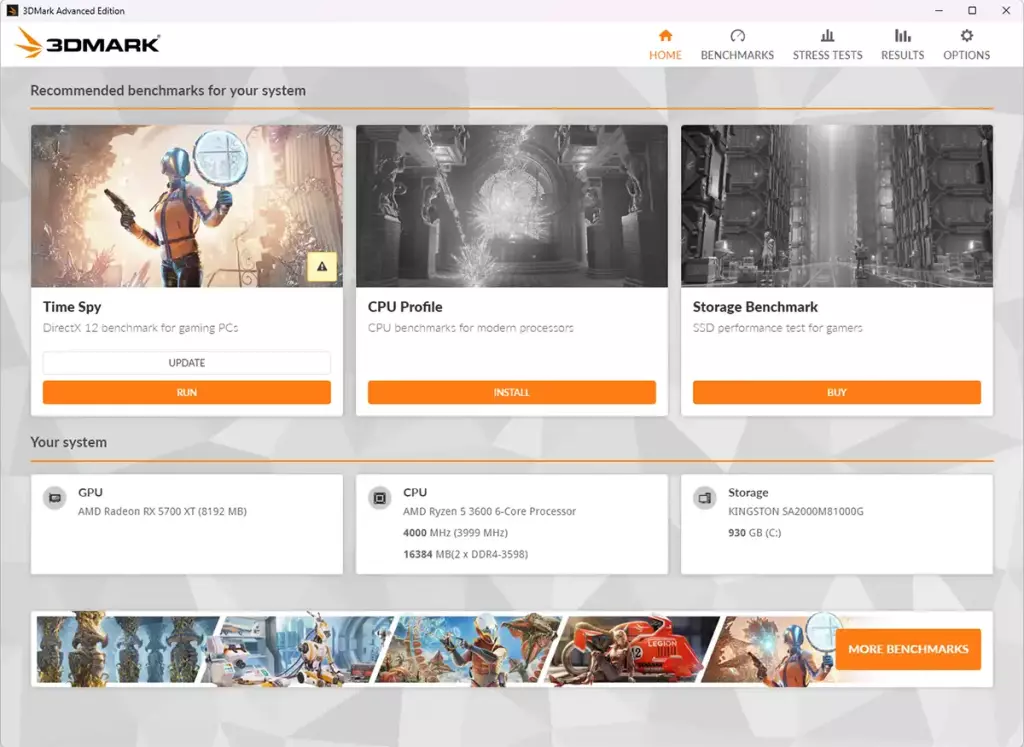Open the Storage Benchmark thumbnail image
The image size is (1024, 747).
[837, 206]
